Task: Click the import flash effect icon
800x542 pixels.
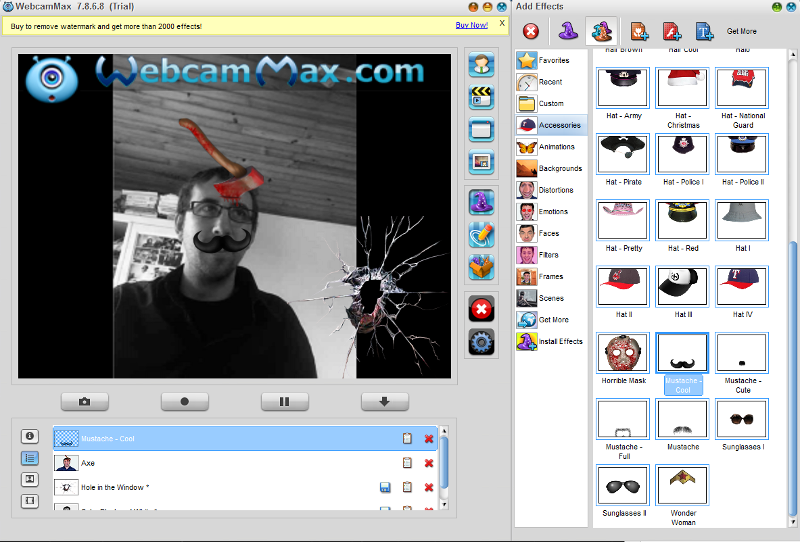Action: (672, 31)
